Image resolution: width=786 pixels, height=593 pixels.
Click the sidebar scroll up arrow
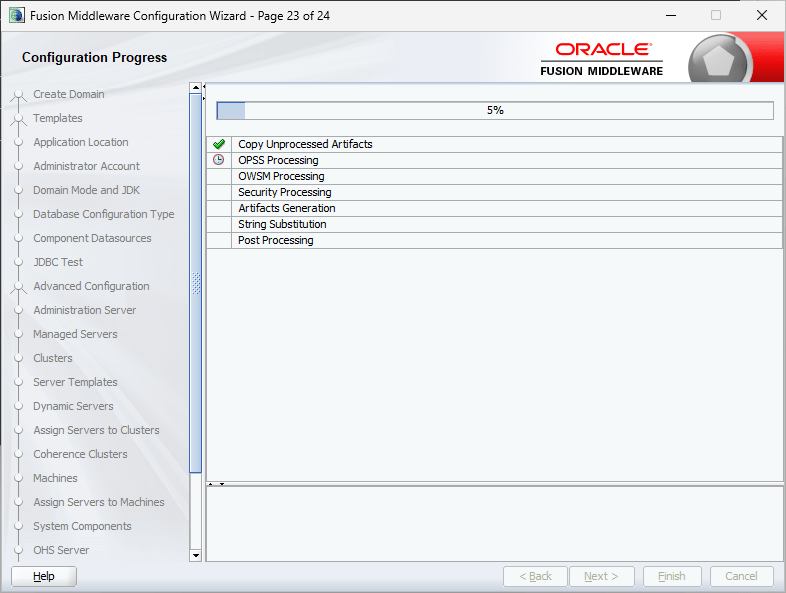(196, 88)
